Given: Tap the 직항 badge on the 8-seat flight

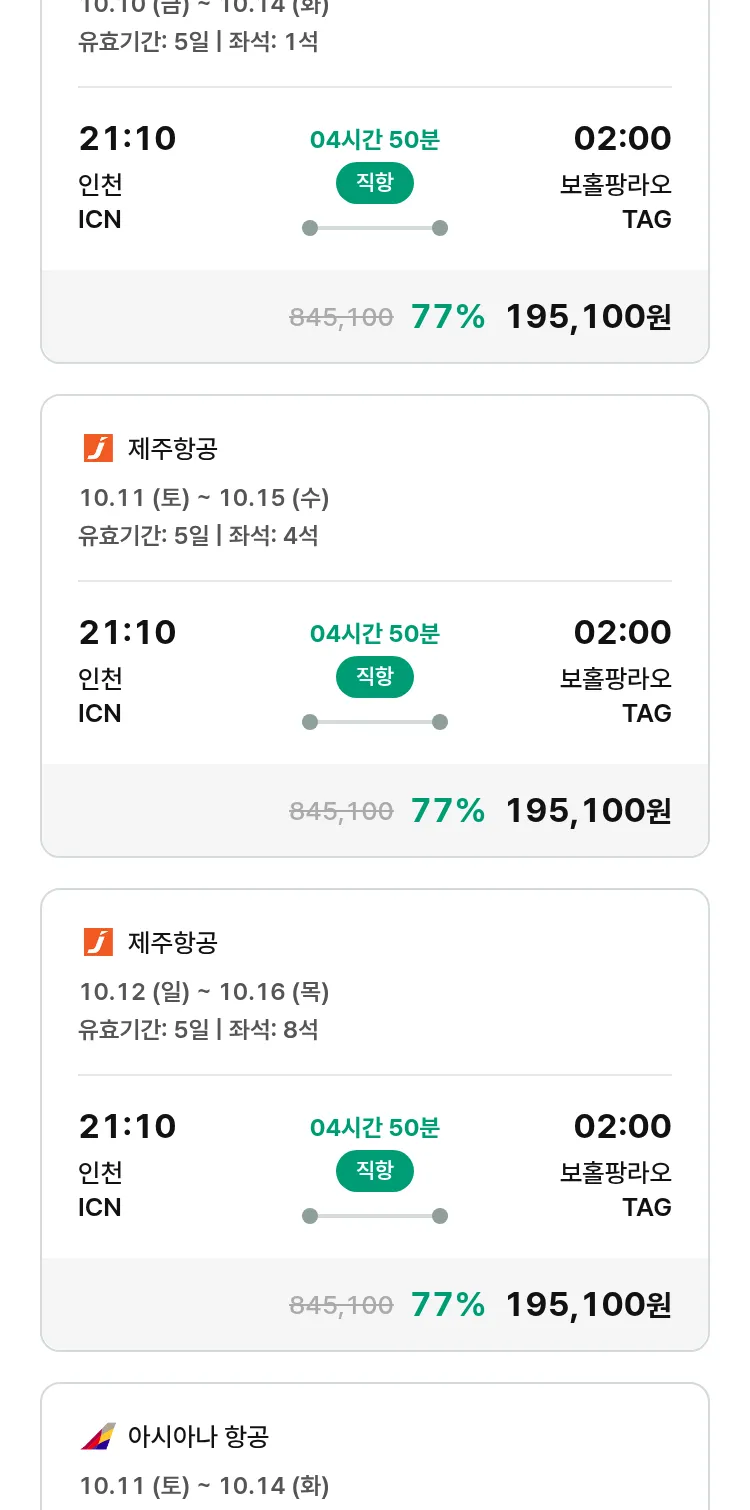Looking at the screenshot, I should 375,1171.
